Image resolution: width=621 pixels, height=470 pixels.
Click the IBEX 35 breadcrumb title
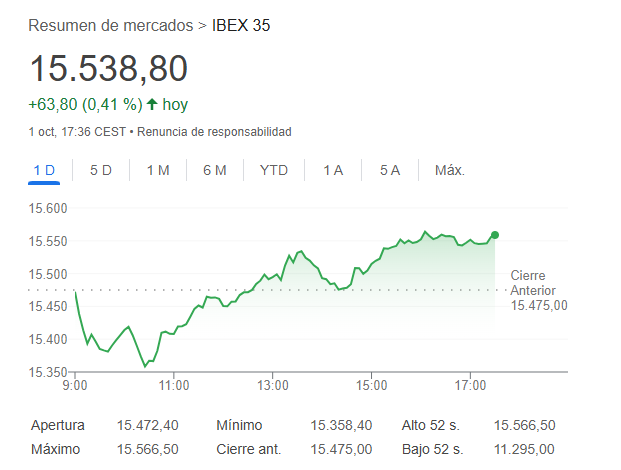click(x=241, y=25)
